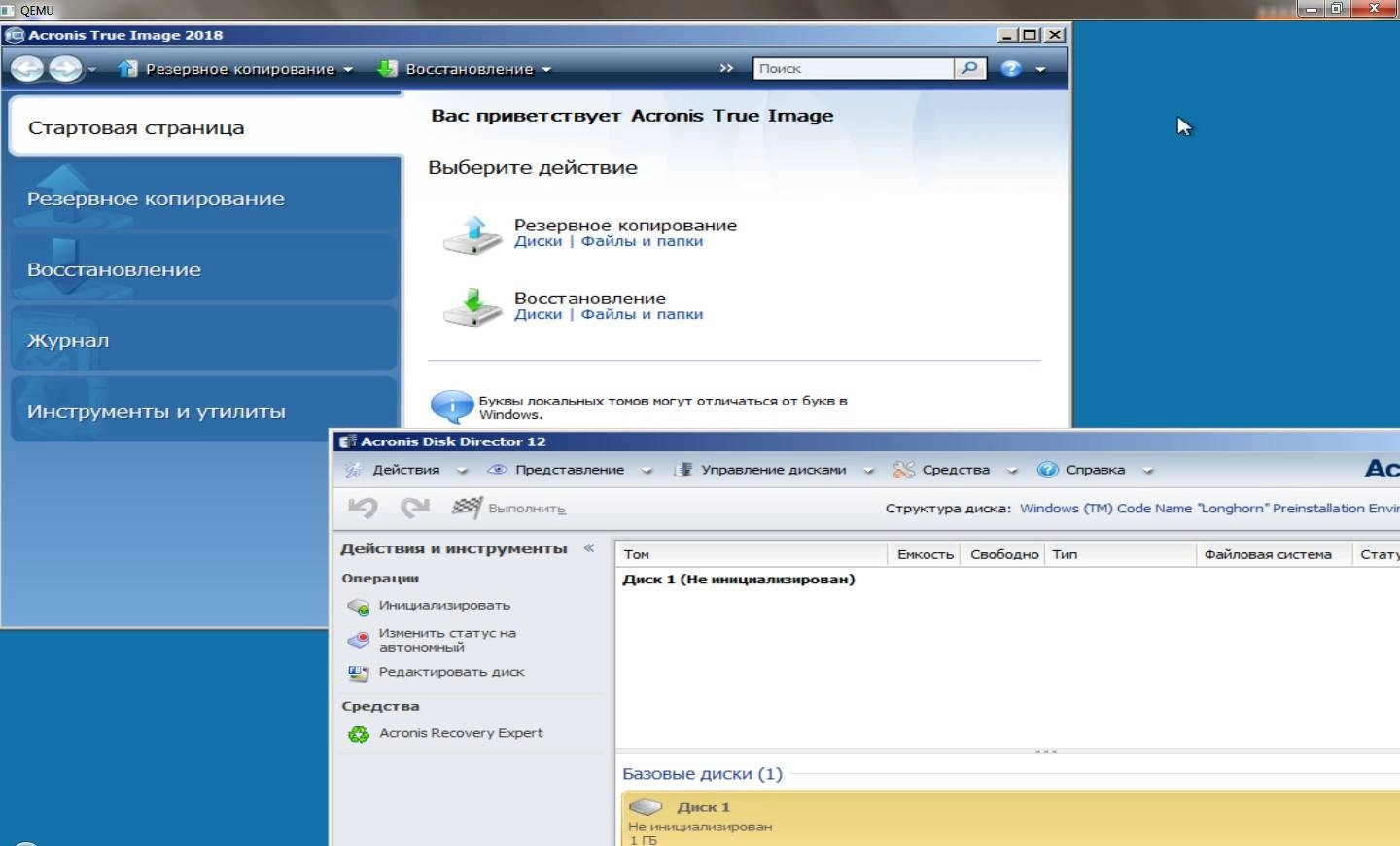
Task: Click Емкость column header
Action: click(925, 554)
